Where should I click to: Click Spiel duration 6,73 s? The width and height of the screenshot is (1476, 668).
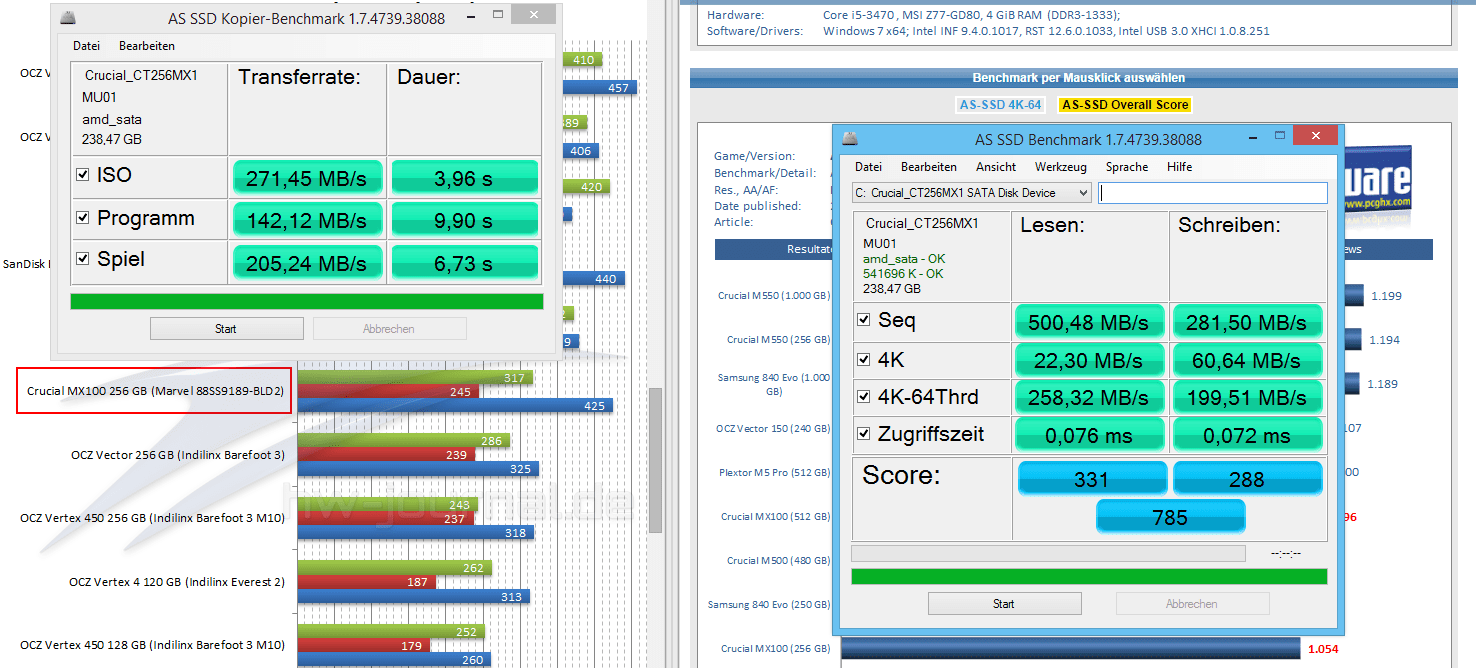(464, 262)
